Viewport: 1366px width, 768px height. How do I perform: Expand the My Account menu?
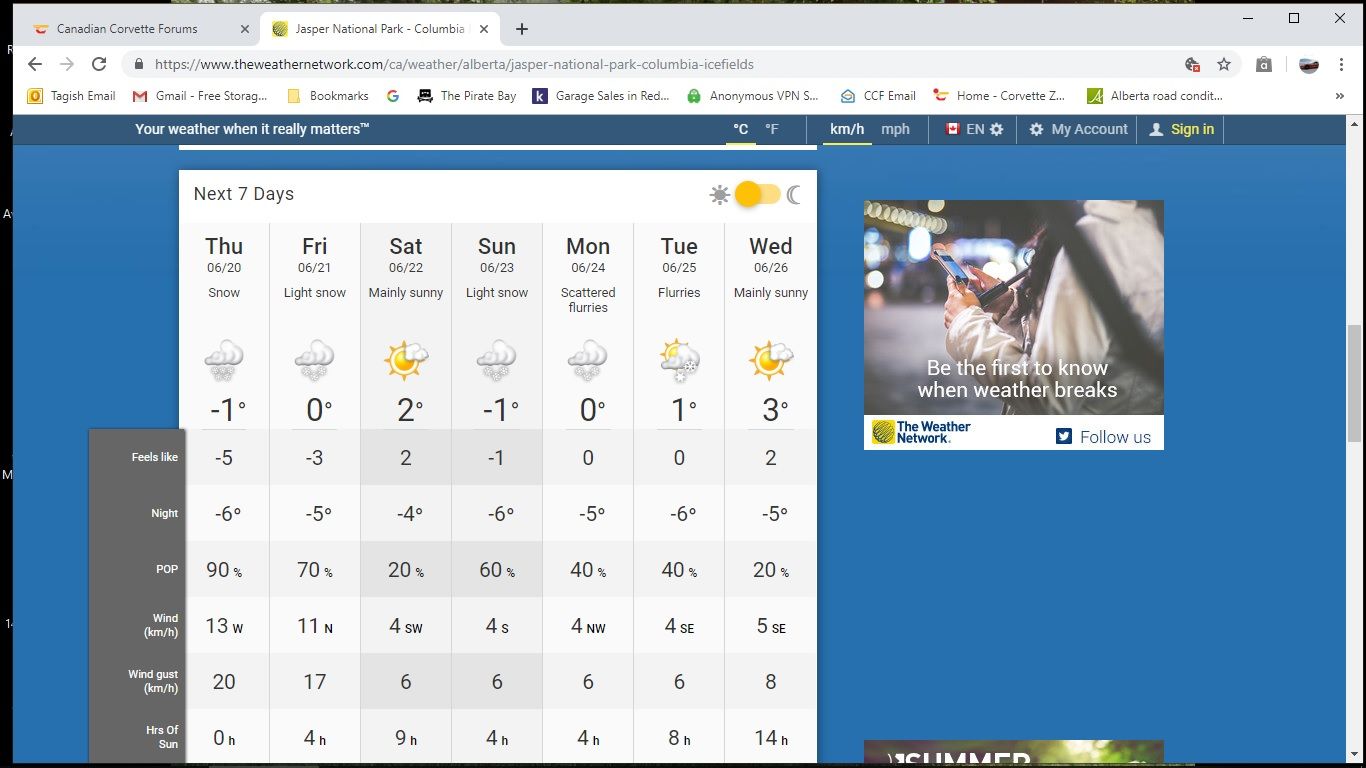point(1078,129)
